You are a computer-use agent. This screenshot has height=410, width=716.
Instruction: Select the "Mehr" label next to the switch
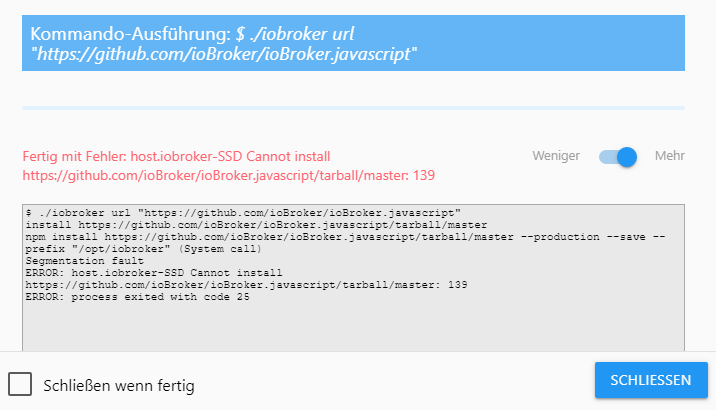point(669,156)
